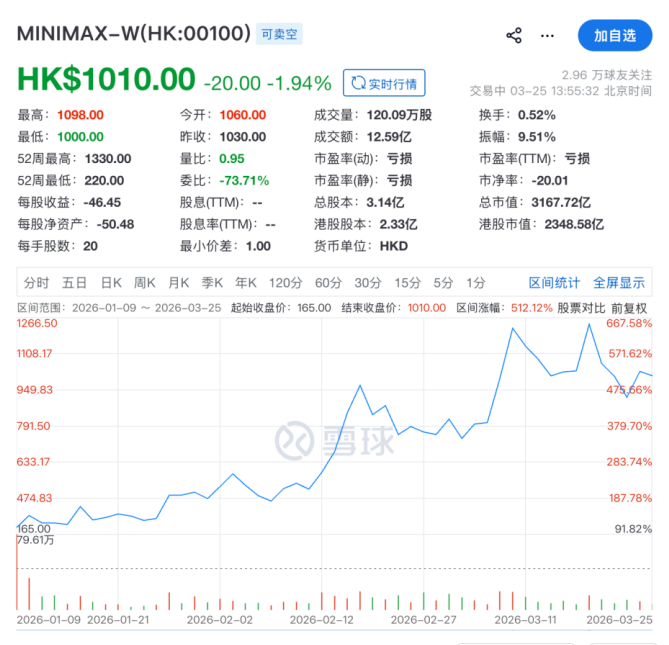This screenshot has width=669, height=645.
Task: Click the 港股市值 value 2348.58亿
Action: 574,224
